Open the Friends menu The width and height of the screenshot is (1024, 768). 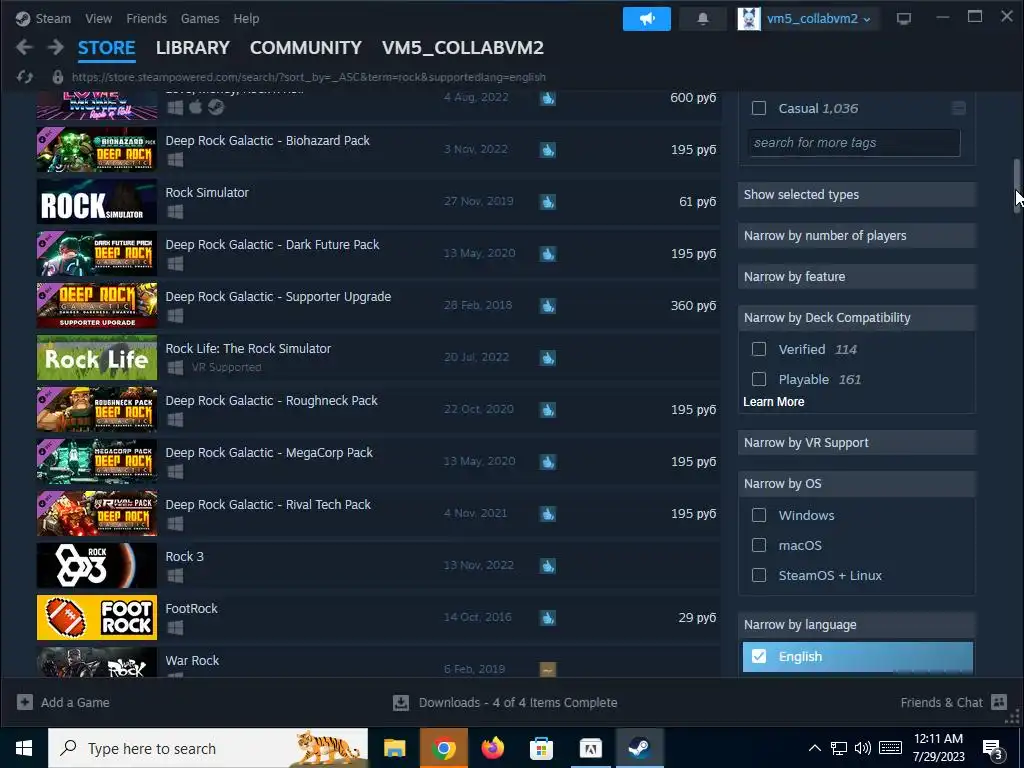pyautogui.click(x=146, y=19)
